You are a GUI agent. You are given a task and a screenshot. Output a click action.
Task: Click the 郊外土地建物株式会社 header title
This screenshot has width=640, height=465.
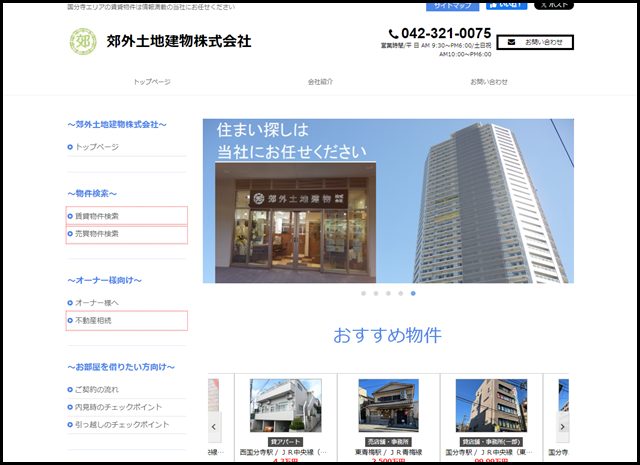coord(179,41)
